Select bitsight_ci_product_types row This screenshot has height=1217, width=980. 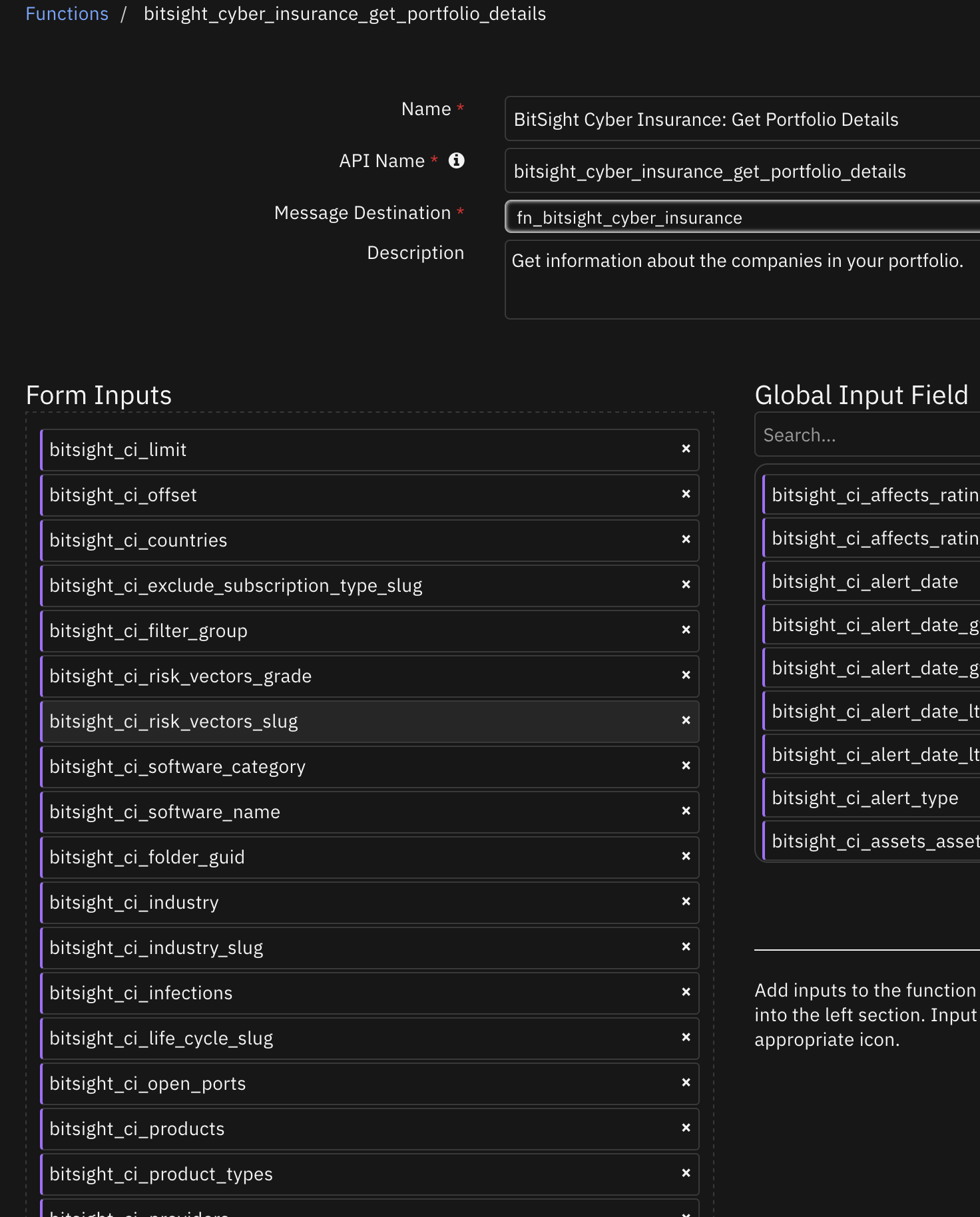[x=369, y=1174]
